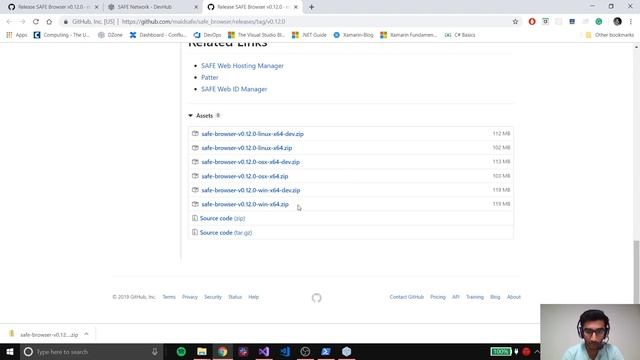Open API footer link
The width and height of the screenshot is (640, 360).
(x=456, y=297)
